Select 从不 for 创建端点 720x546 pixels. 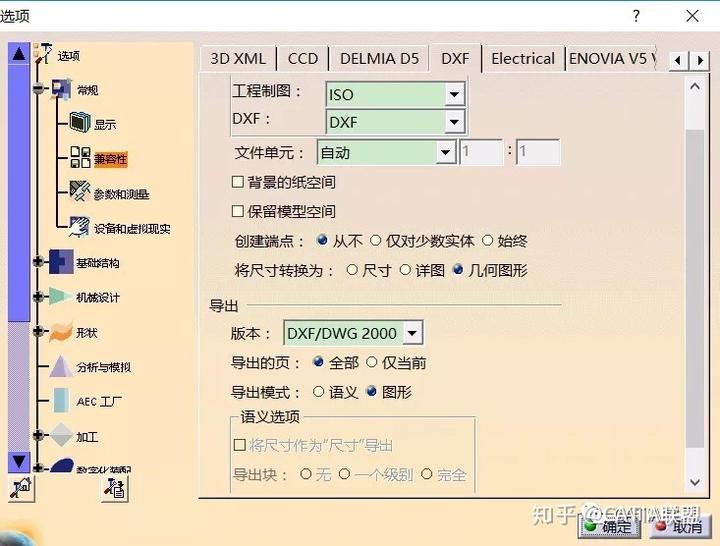pos(322,240)
